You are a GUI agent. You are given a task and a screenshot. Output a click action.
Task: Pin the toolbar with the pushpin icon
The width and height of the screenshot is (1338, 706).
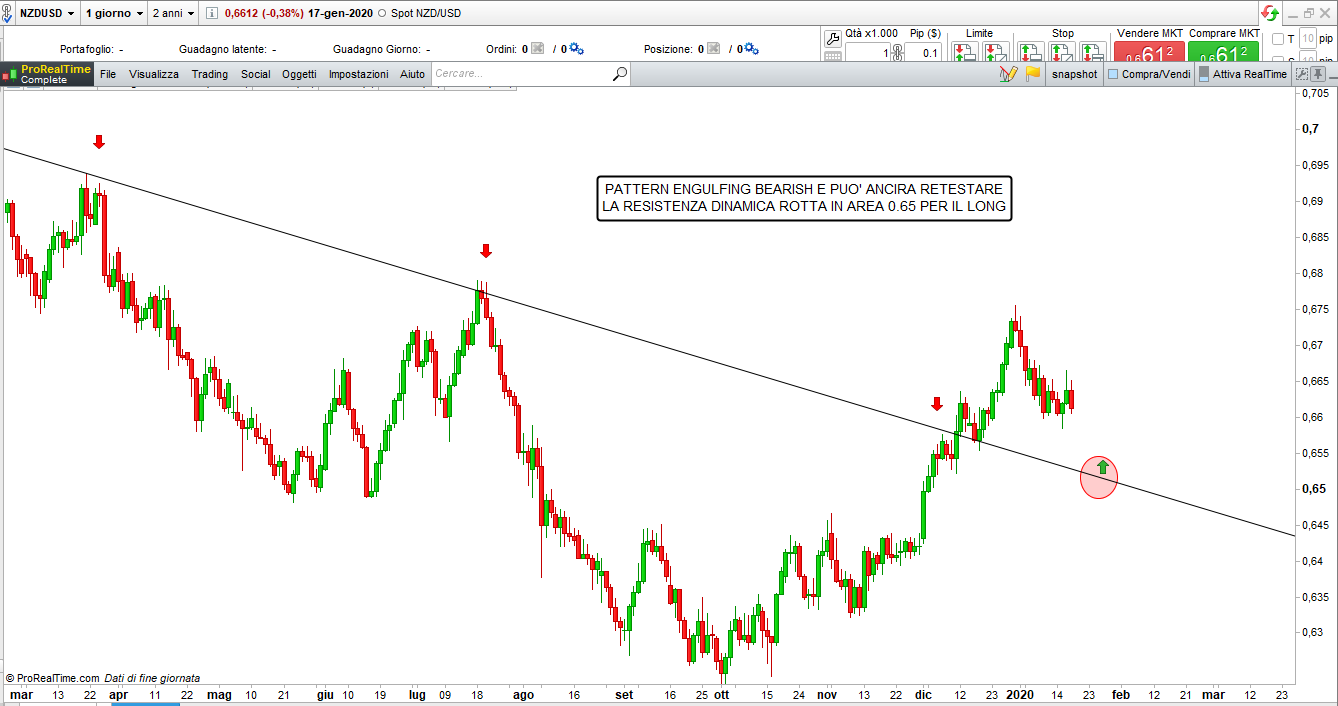tap(1319, 73)
